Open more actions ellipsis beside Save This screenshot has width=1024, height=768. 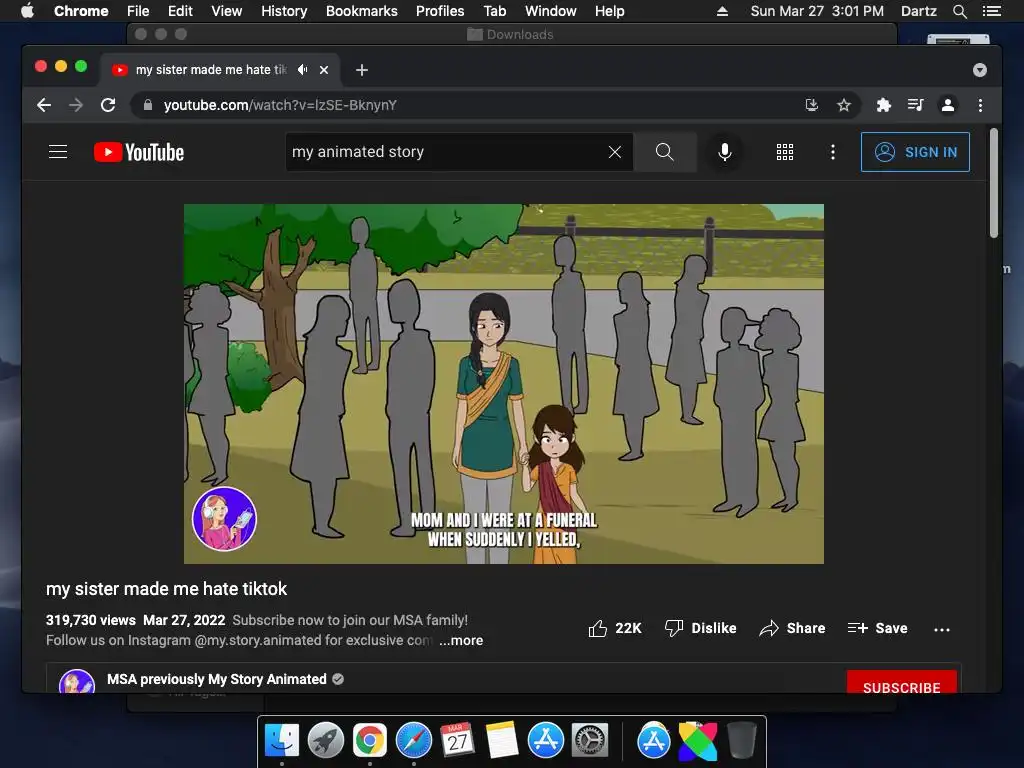tap(942, 630)
